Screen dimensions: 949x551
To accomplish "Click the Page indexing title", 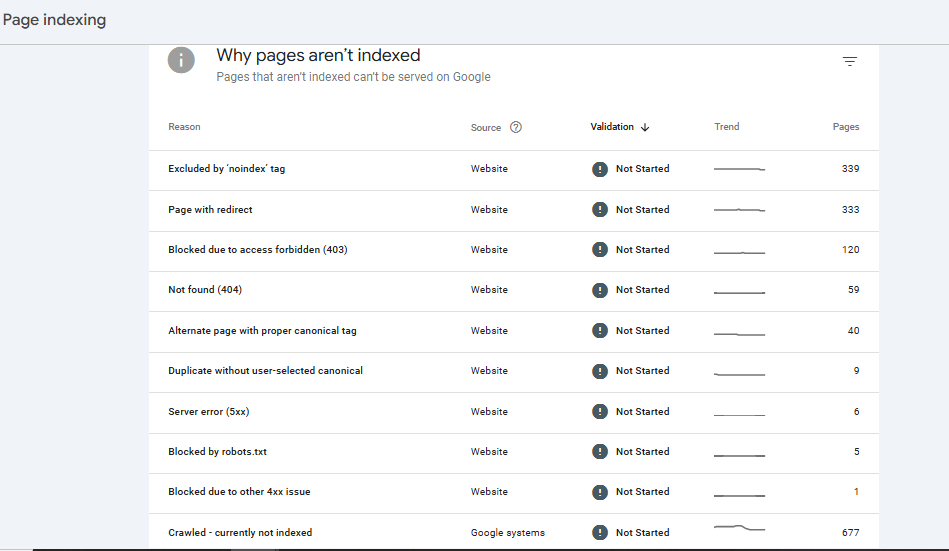I will tap(54, 20).
